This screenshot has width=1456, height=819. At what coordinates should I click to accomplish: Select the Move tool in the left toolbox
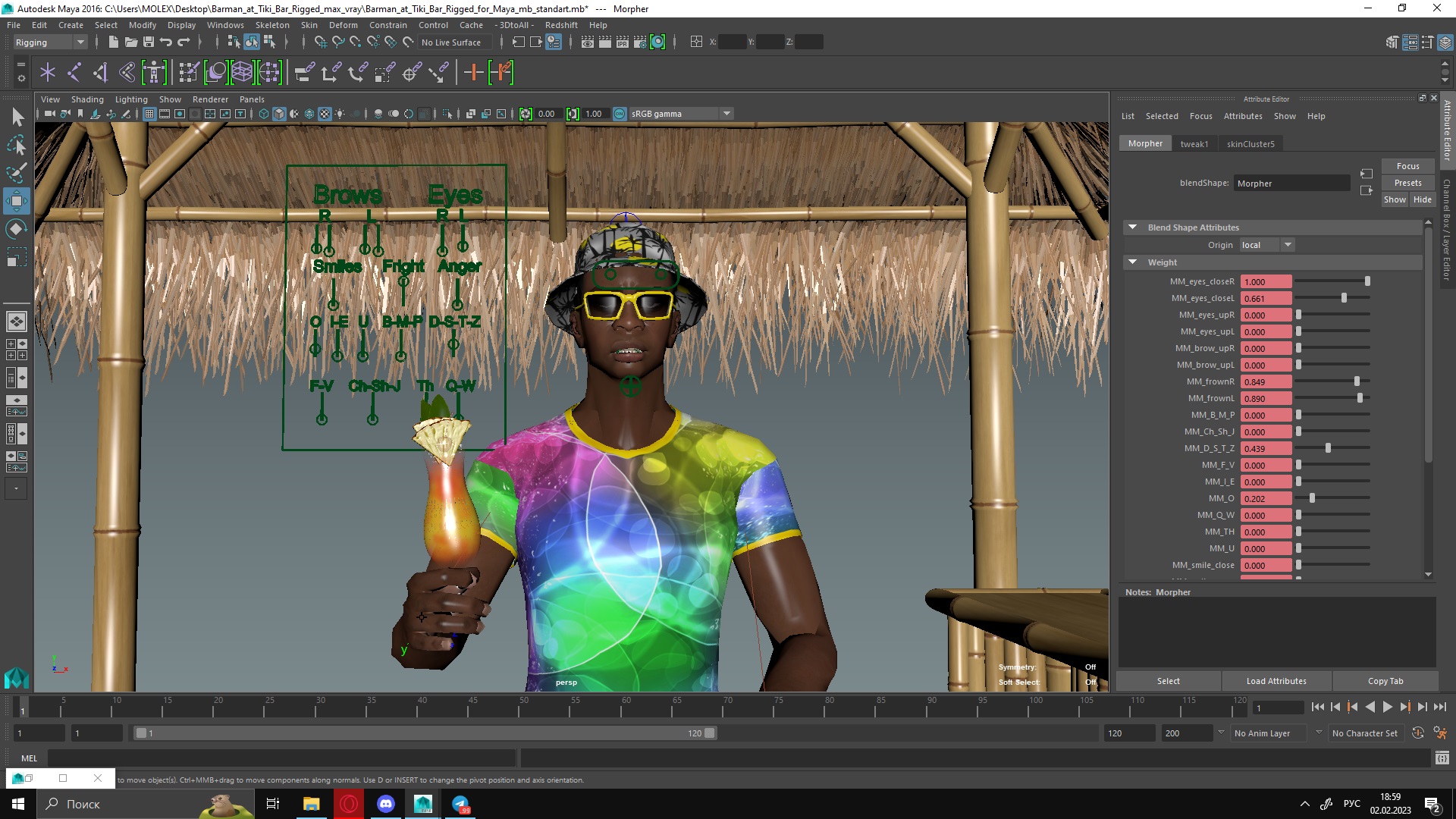point(17,201)
